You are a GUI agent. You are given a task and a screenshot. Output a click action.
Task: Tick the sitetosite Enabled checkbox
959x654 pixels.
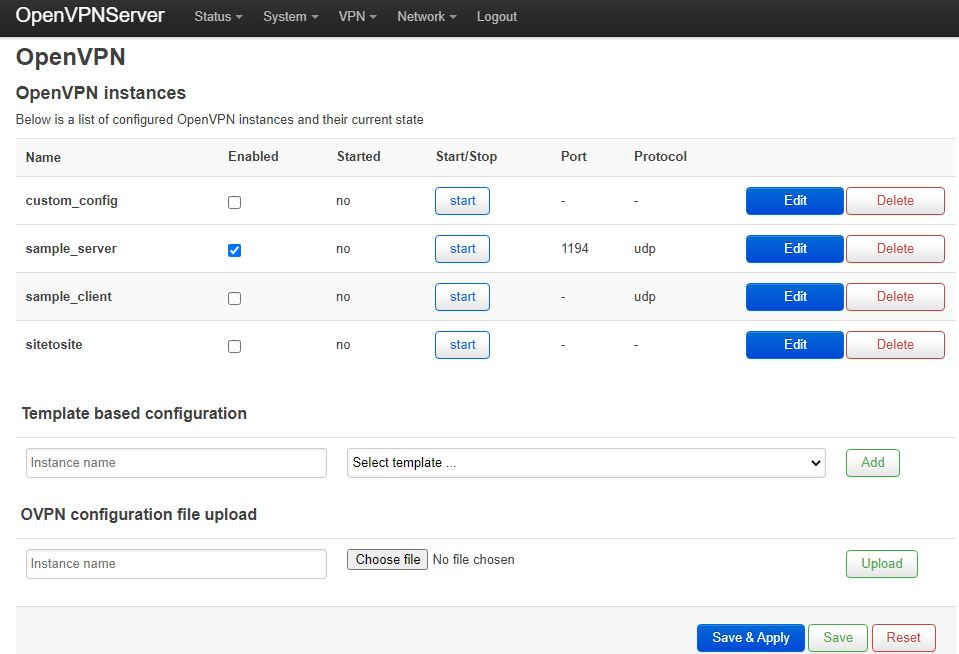[234, 346]
